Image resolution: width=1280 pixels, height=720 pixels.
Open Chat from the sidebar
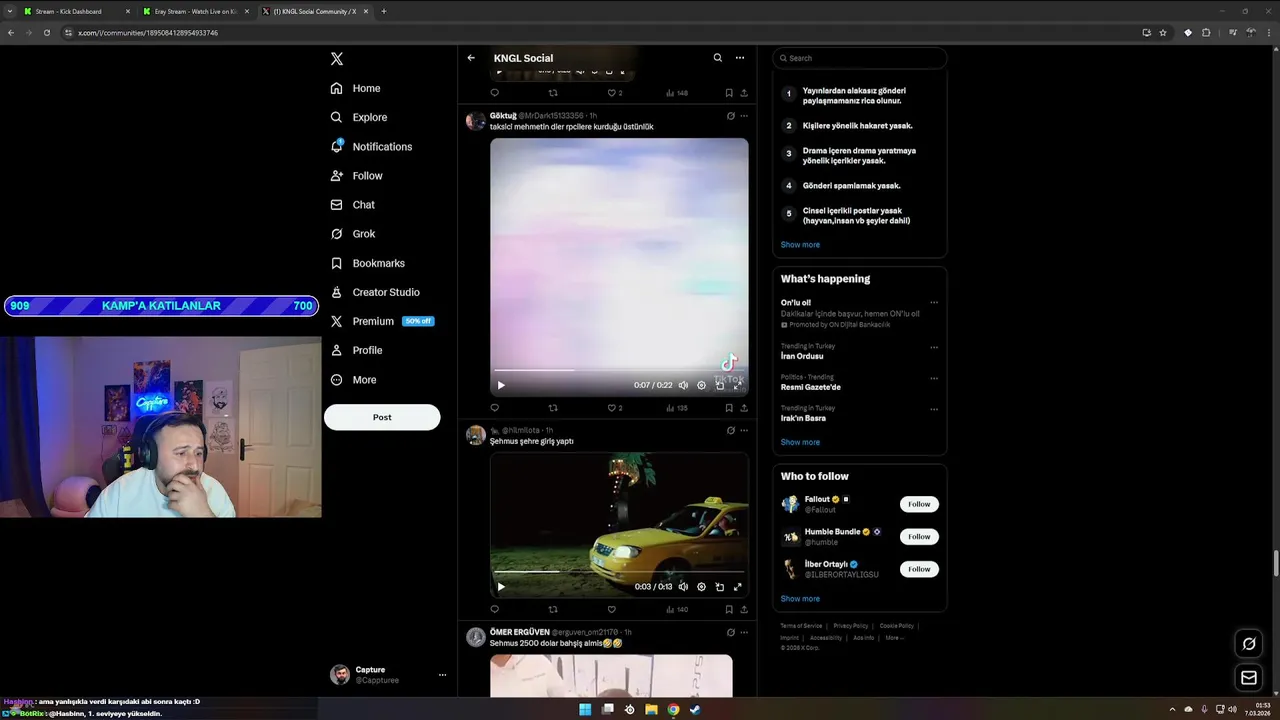[353, 204]
